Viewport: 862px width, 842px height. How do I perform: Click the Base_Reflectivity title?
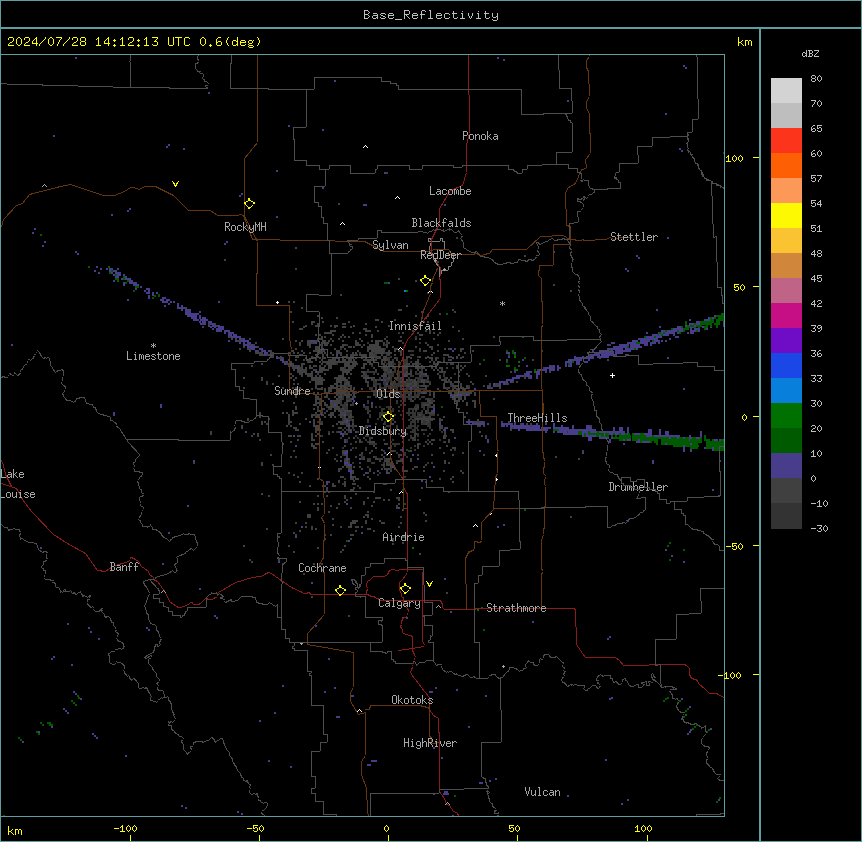click(431, 15)
